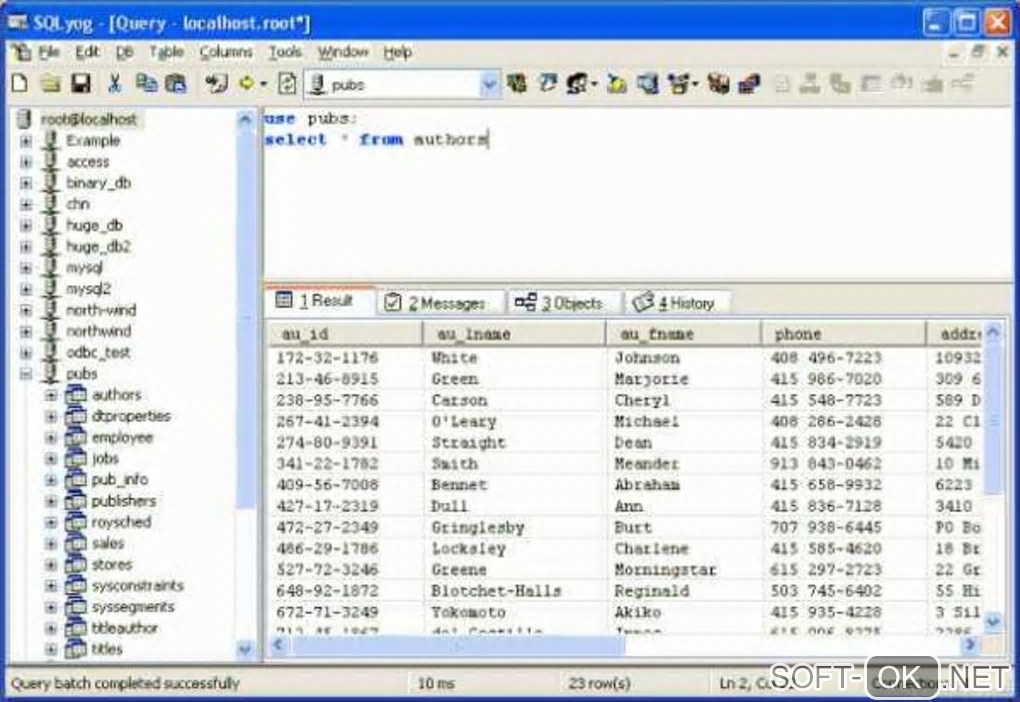1020x702 pixels.
Task: Select the employee table in tree
Action: (122, 437)
